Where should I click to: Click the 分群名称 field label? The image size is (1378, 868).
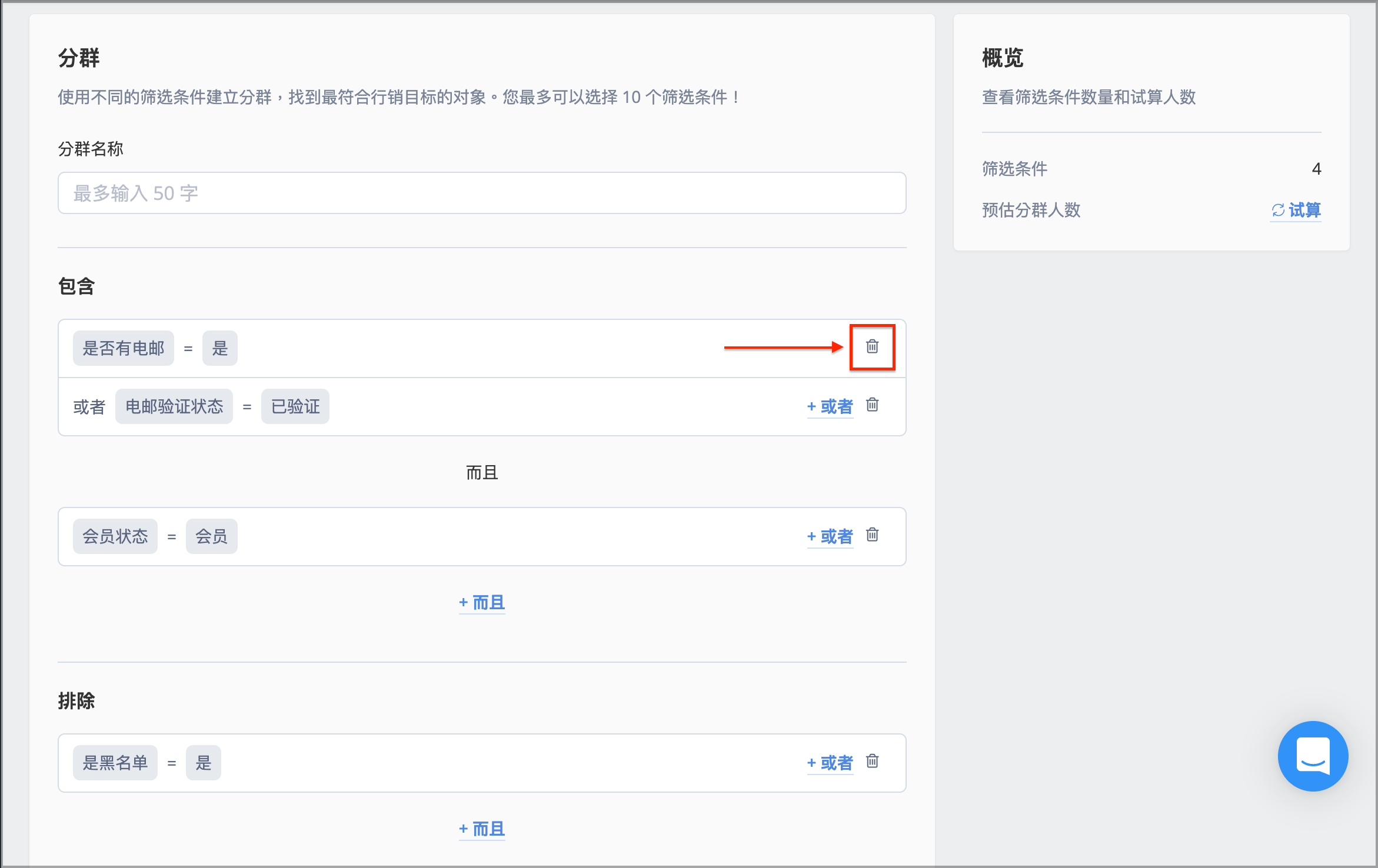point(91,149)
